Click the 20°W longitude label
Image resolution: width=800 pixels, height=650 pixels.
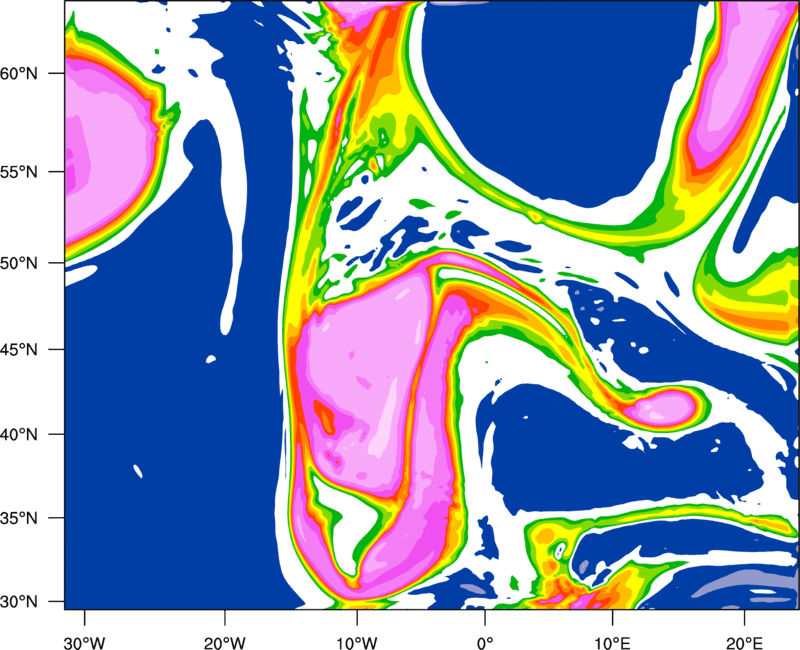point(224,643)
